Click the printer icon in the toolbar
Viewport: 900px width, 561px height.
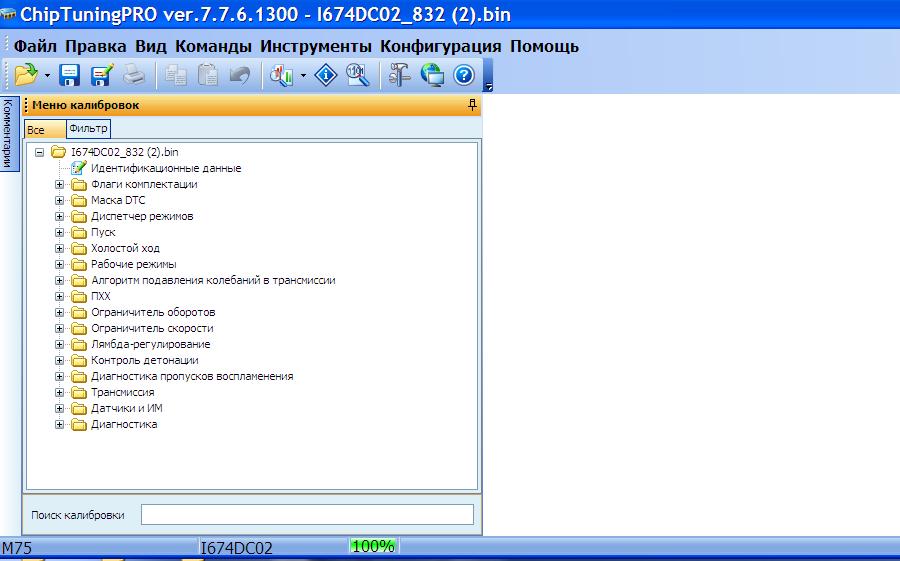(134, 75)
